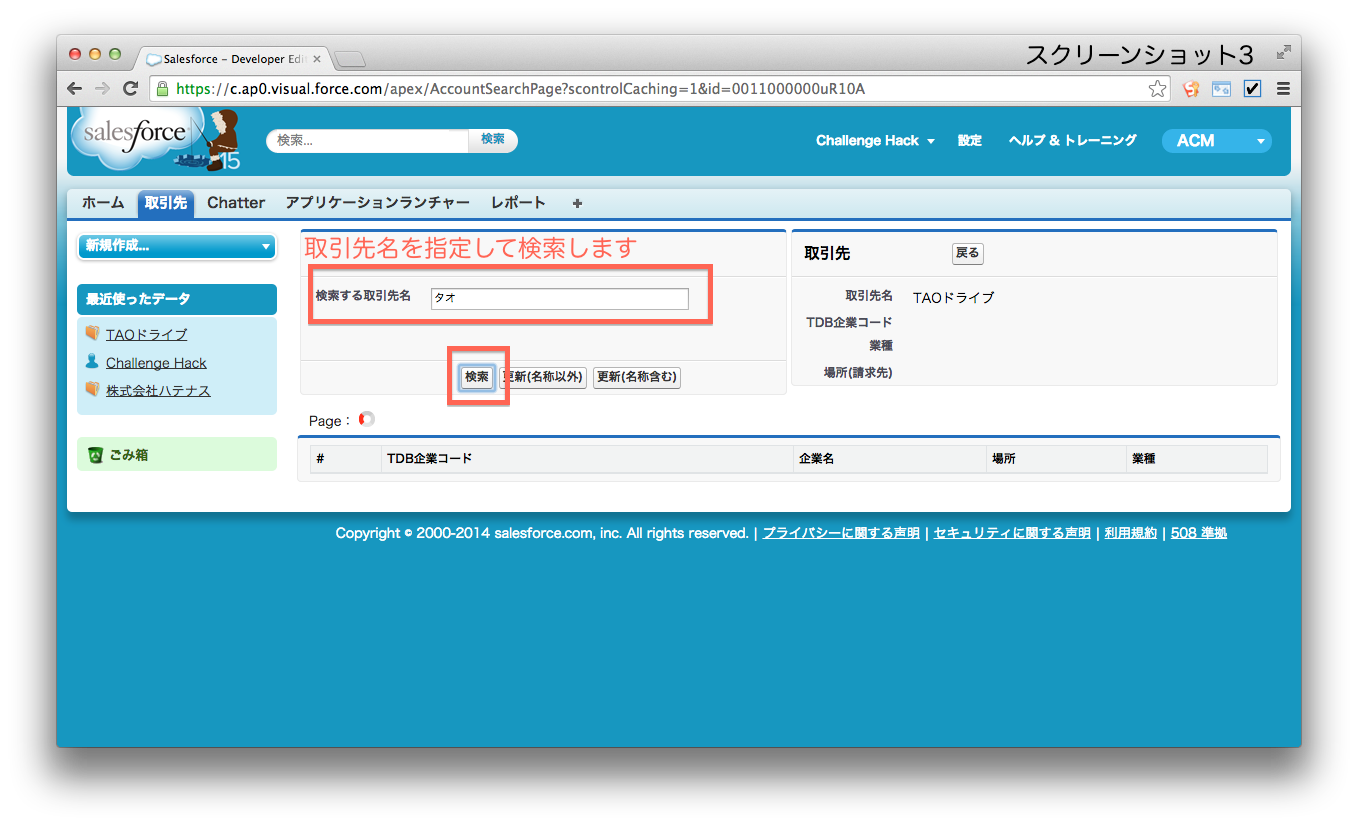Open プライバシーに関する声明 footer link
The height and width of the screenshot is (826, 1358).
[841, 533]
